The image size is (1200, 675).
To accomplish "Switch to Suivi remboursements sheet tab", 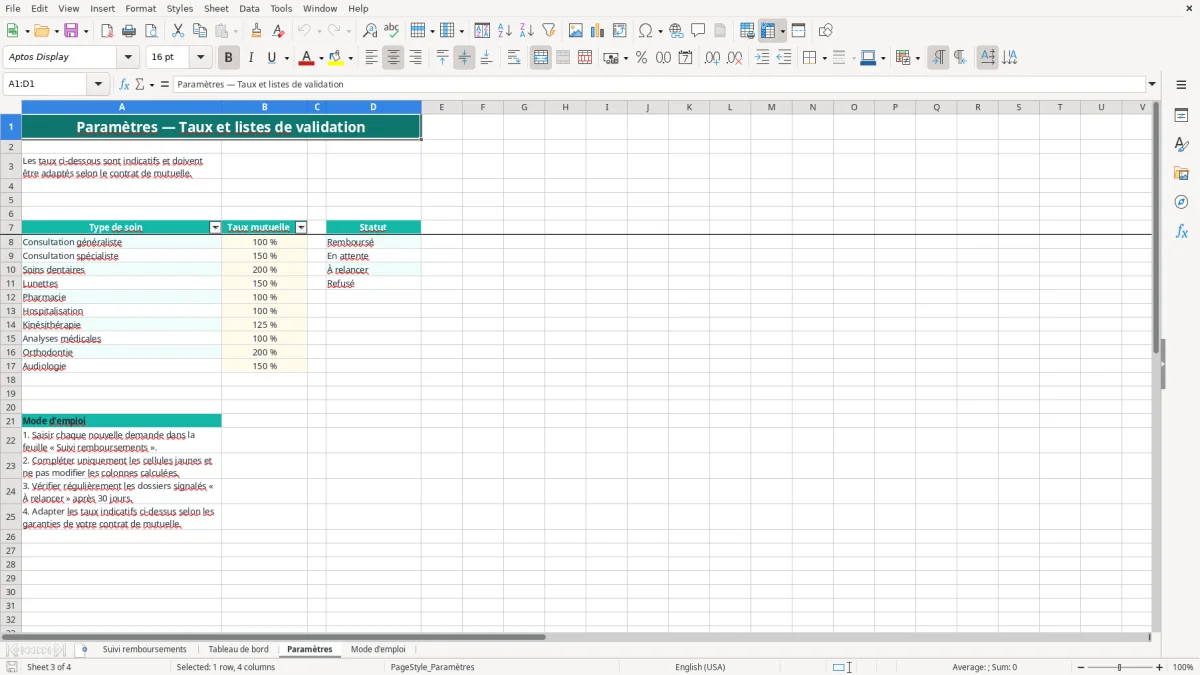I will tap(145, 650).
